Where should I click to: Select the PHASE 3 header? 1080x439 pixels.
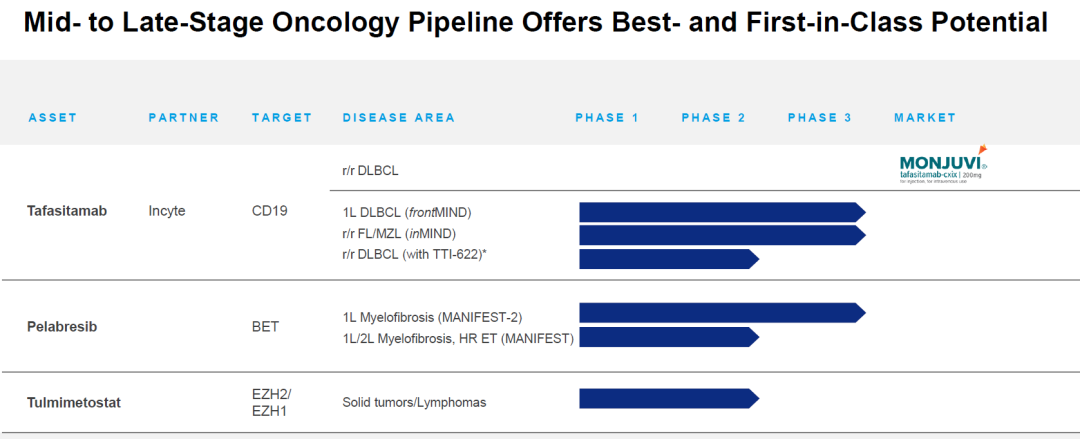820,118
